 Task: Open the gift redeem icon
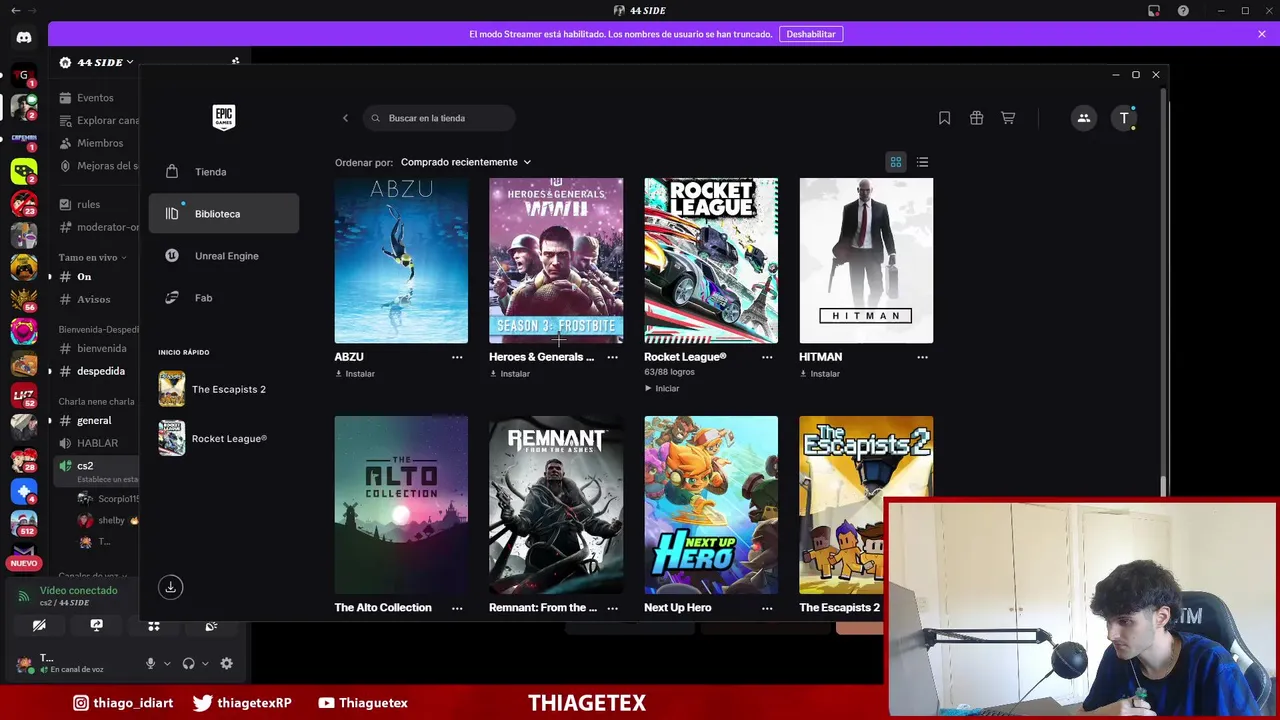click(x=976, y=118)
